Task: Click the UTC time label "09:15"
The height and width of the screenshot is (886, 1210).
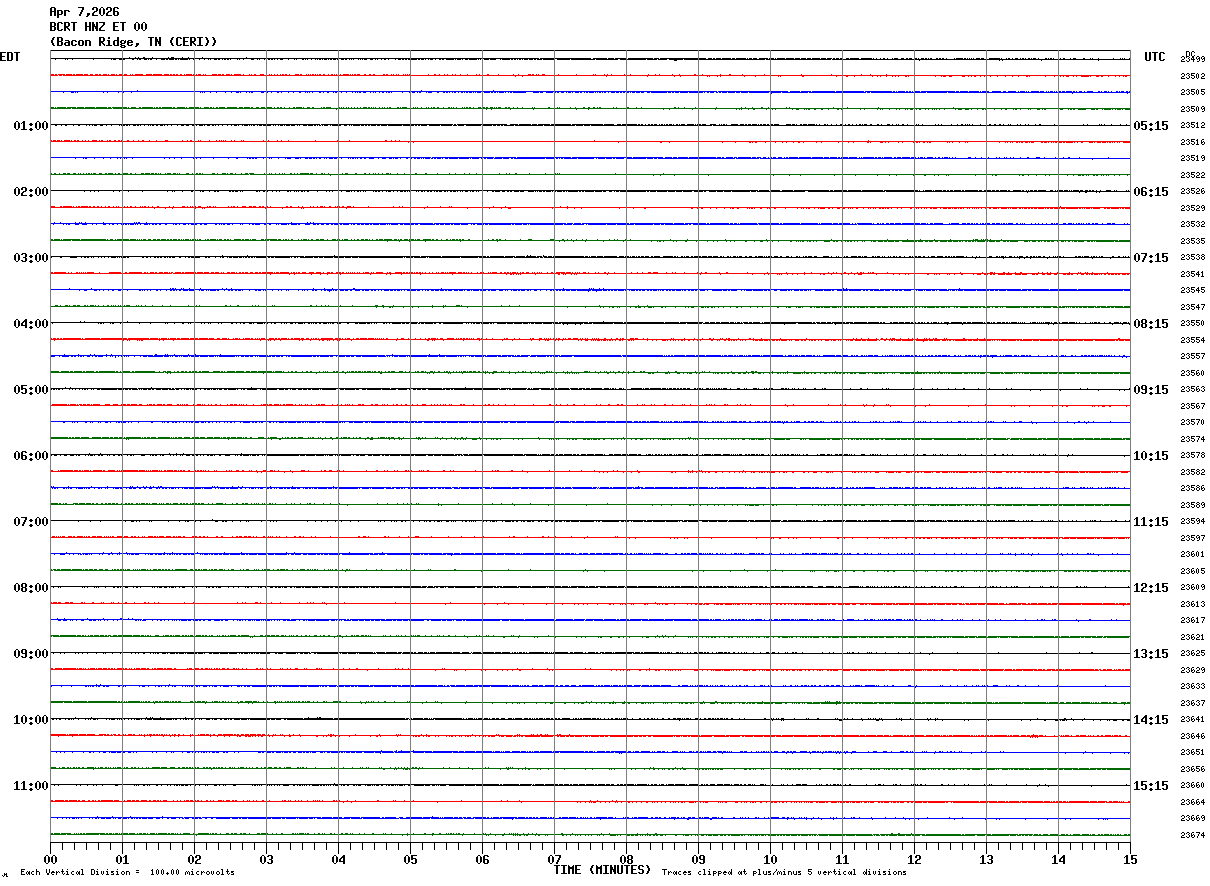Action: coord(1151,390)
